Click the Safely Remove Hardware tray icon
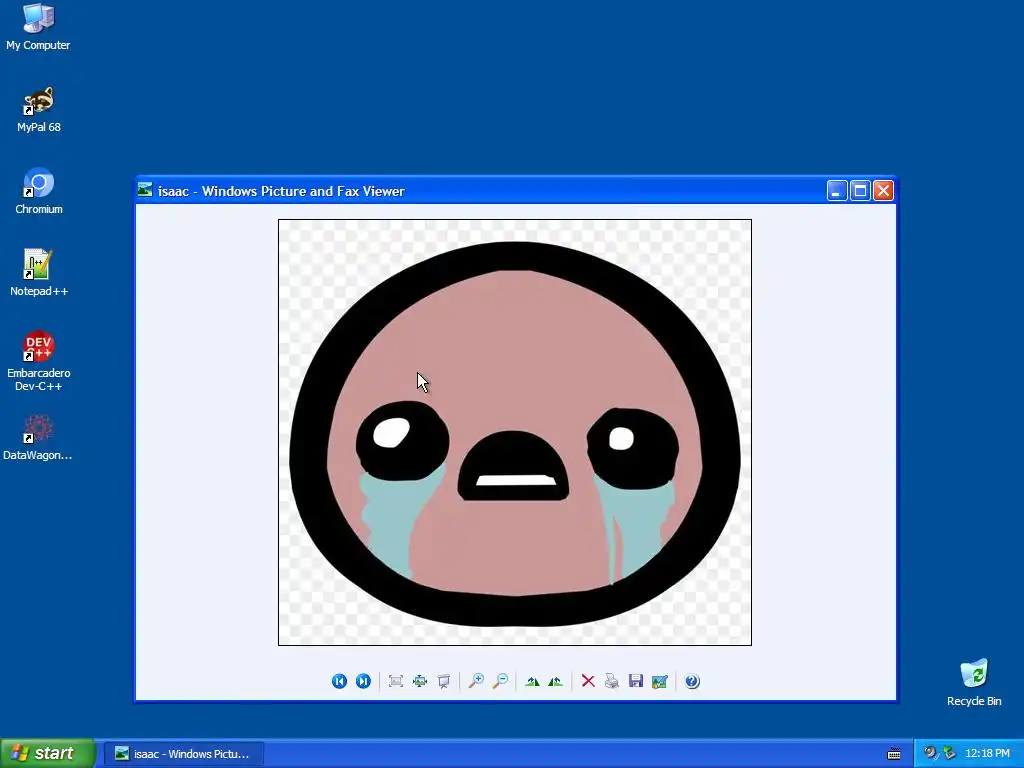The height and width of the screenshot is (768, 1024). [950, 753]
